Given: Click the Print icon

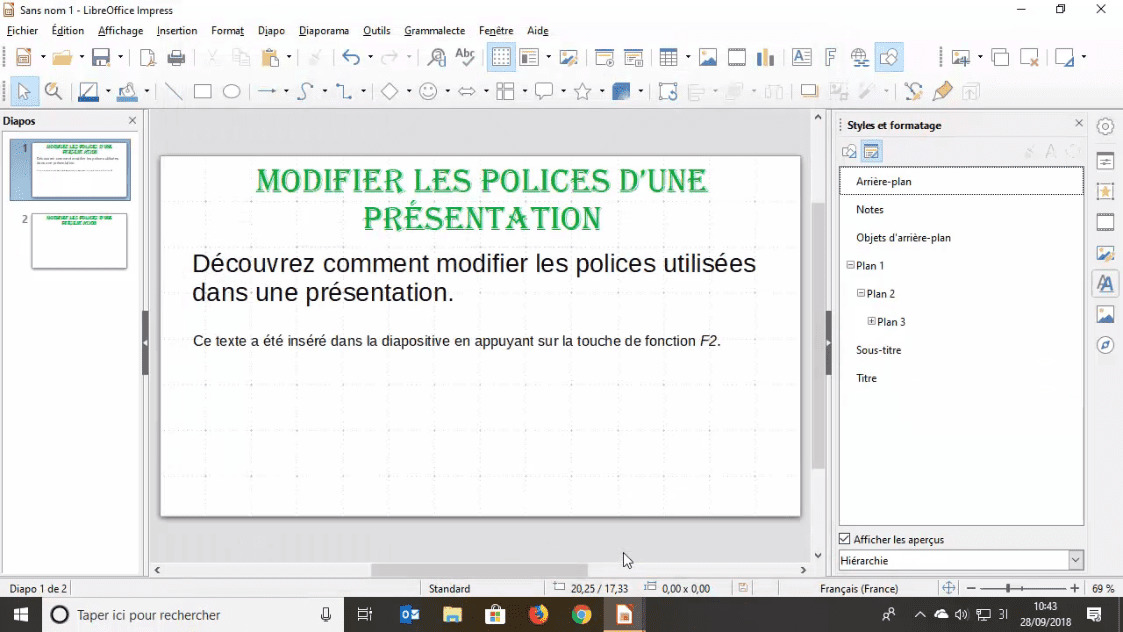Looking at the screenshot, I should pyautogui.click(x=176, y=57).
